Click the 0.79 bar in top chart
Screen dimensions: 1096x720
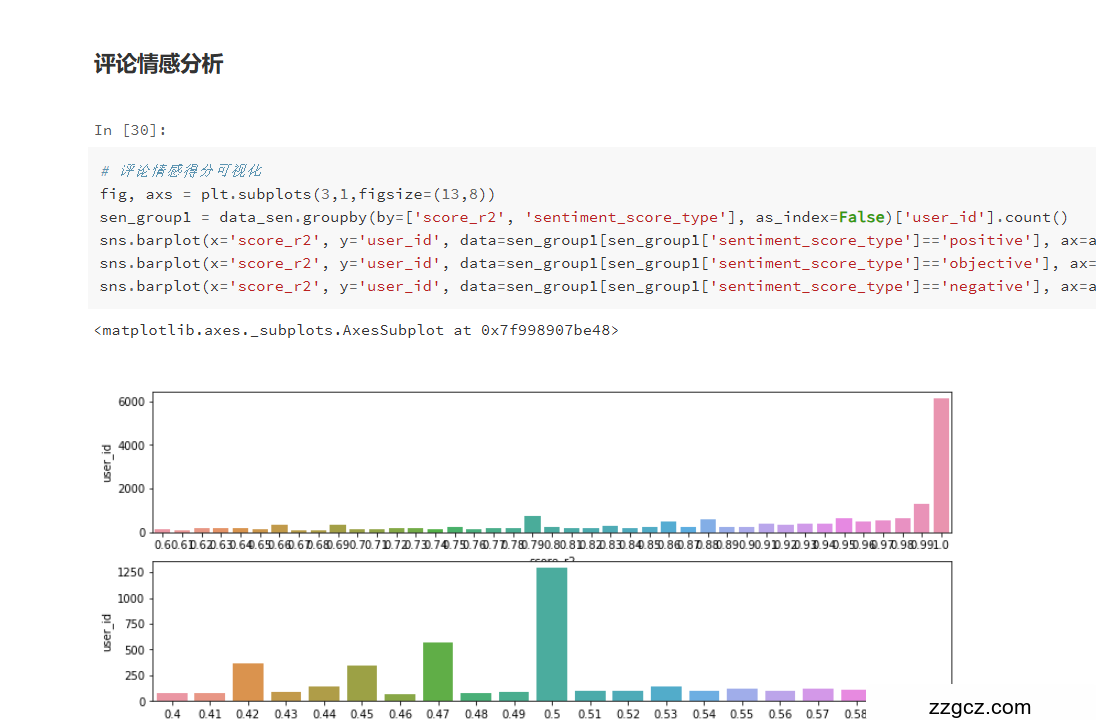(x=532, y=525)
